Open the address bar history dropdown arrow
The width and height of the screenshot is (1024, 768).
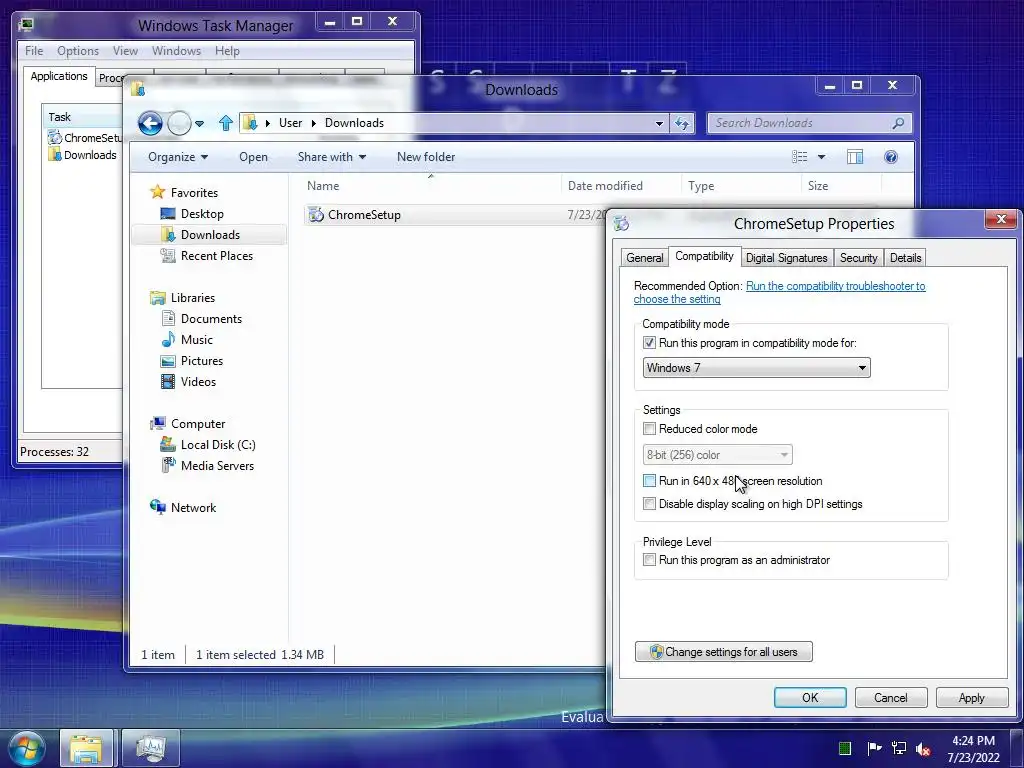pyautogui.click(x=659, y=123)
